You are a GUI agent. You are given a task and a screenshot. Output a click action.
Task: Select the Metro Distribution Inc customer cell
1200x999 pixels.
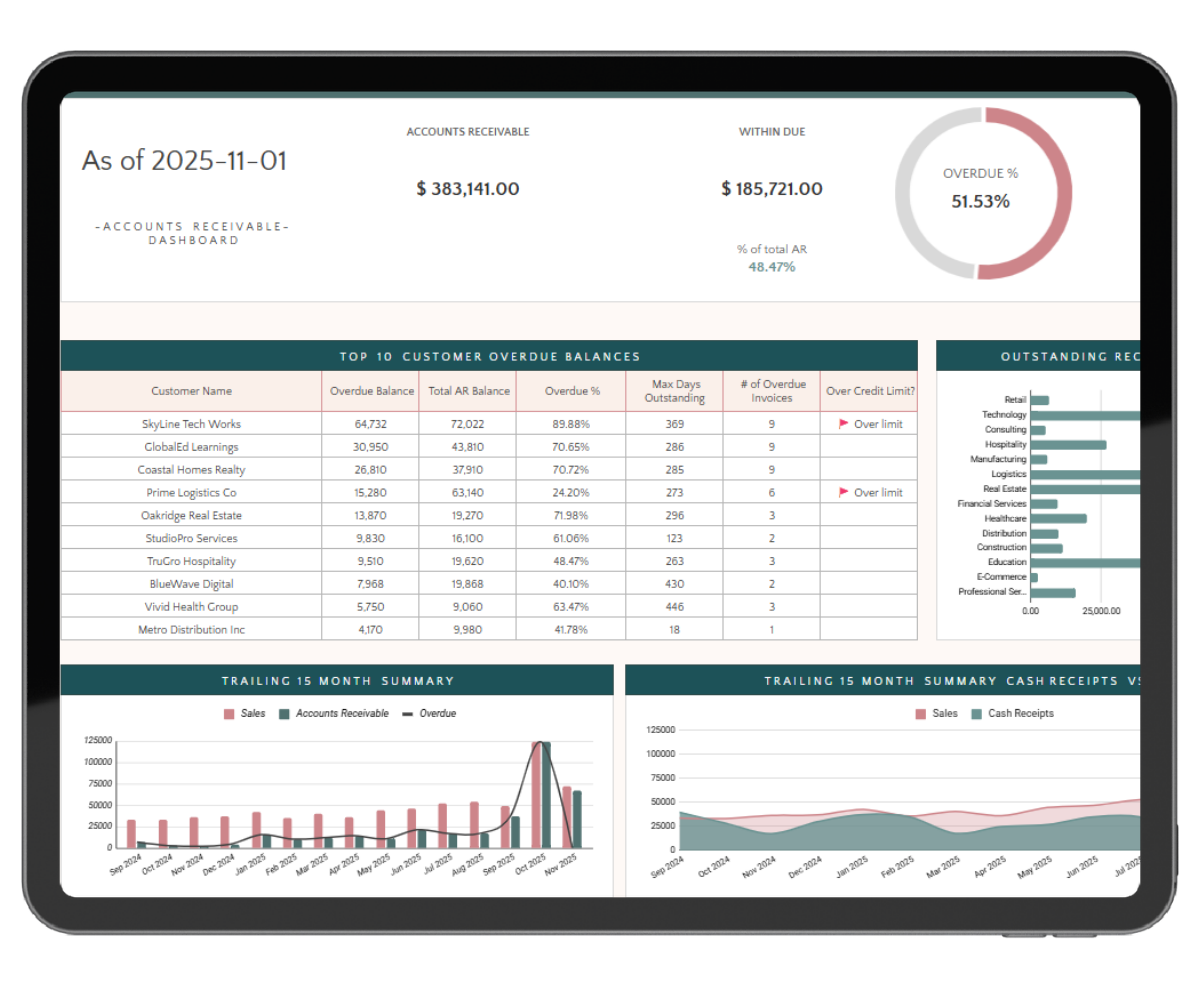point(191,630)
